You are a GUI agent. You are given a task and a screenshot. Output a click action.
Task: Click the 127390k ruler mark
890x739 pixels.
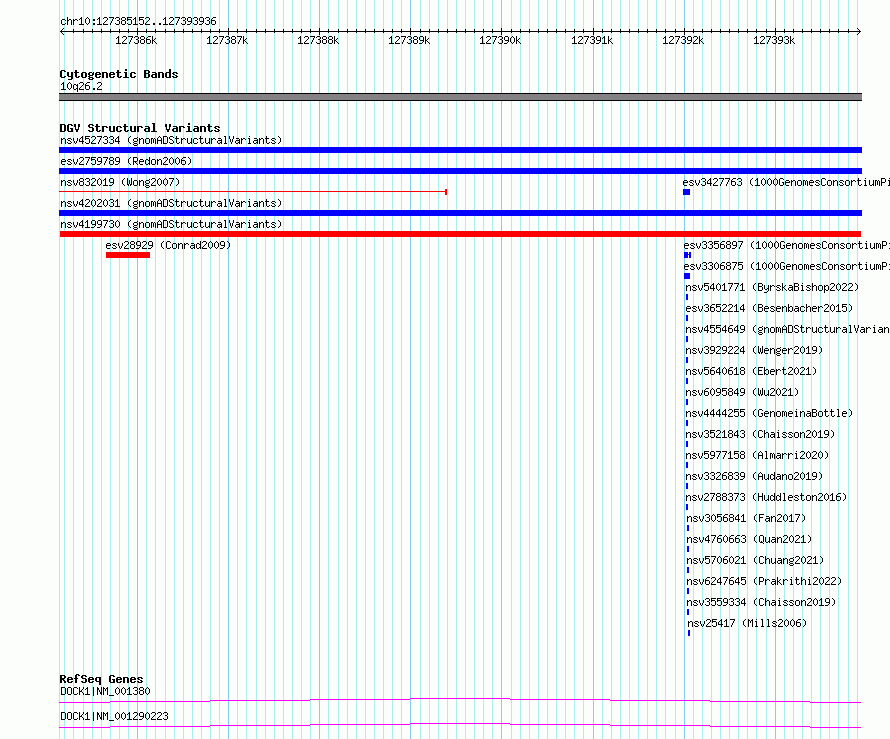pos(500,40)
